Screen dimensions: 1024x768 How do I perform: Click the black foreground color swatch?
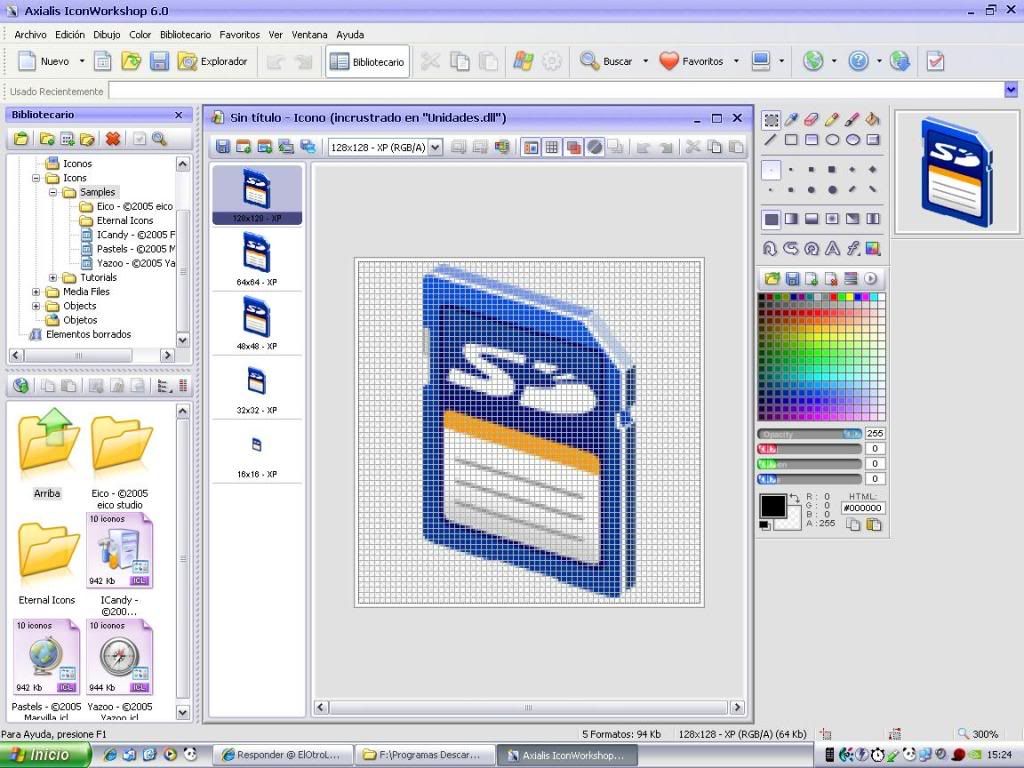(773, 506)
